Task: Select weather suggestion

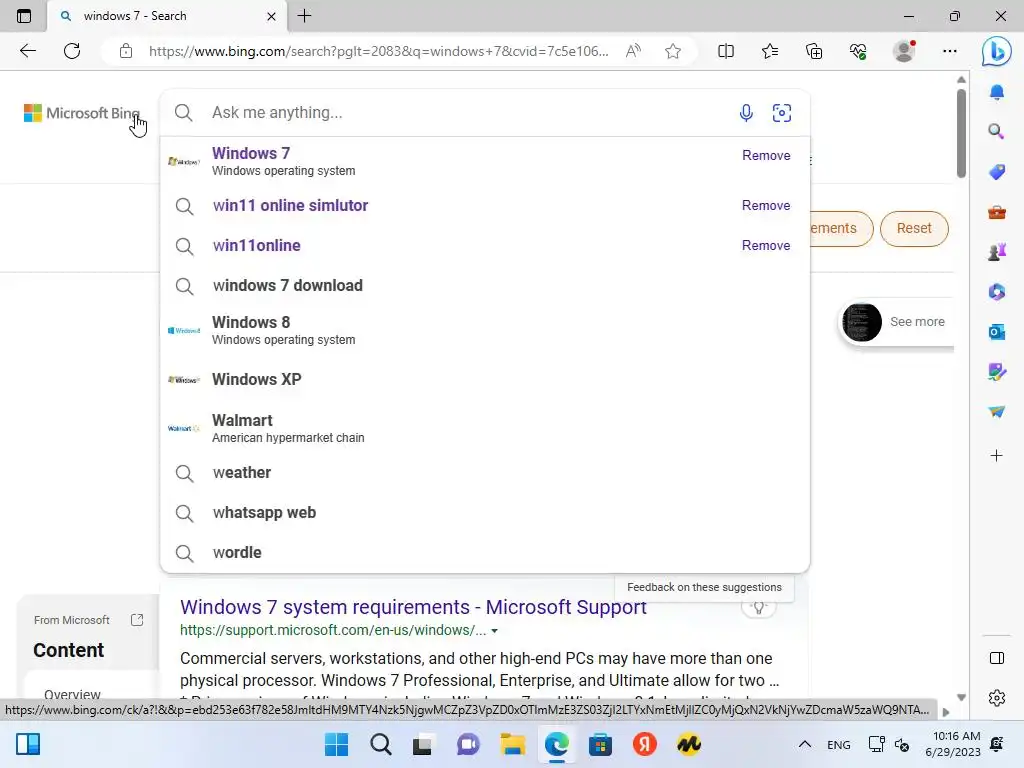Action: coord(485,473)
